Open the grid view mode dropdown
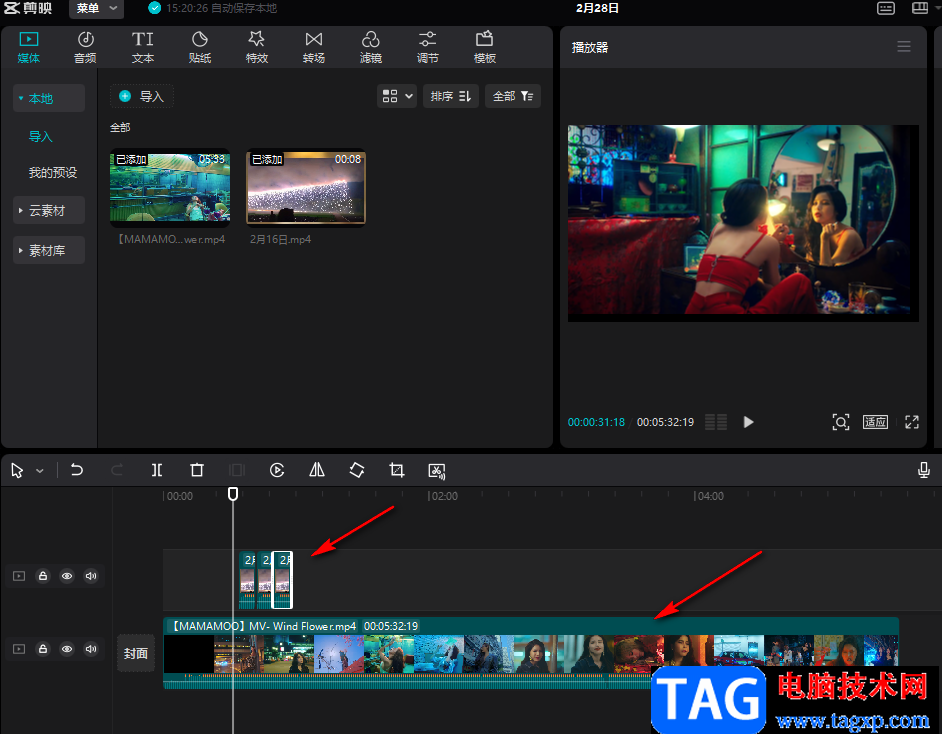The height and width of the screenshot is (734, 942). point(397,96)
